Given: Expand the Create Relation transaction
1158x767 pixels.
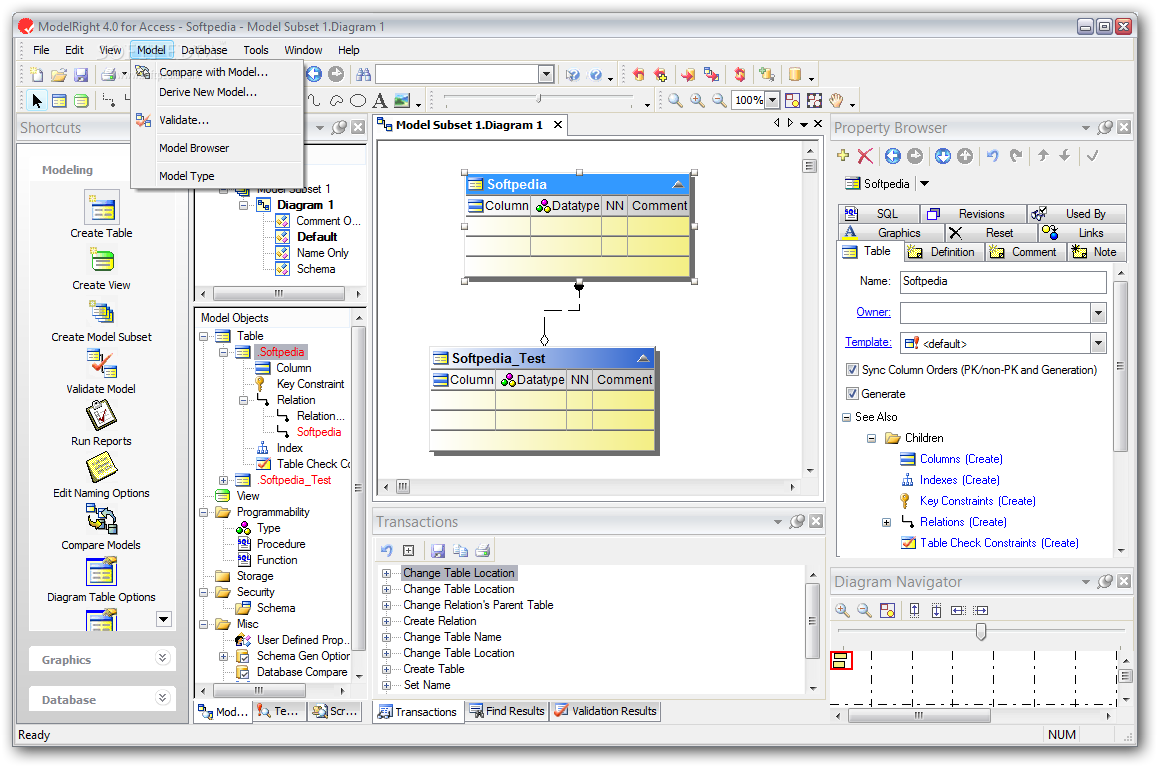Looking at the screenshot, I should click(x=386, y=622).
